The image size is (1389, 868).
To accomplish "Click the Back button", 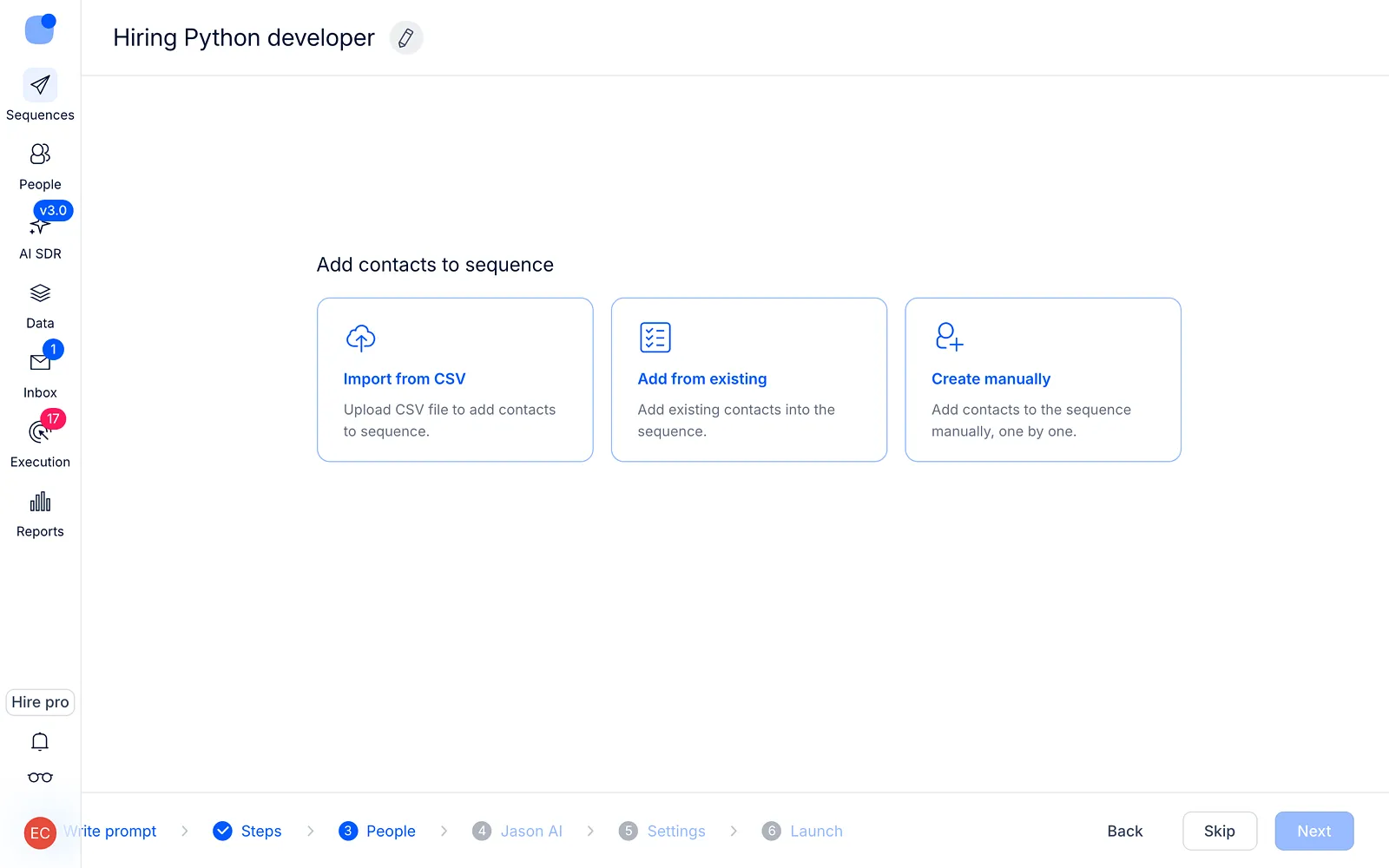I will pyautogui.click(x=1124, y=831).
